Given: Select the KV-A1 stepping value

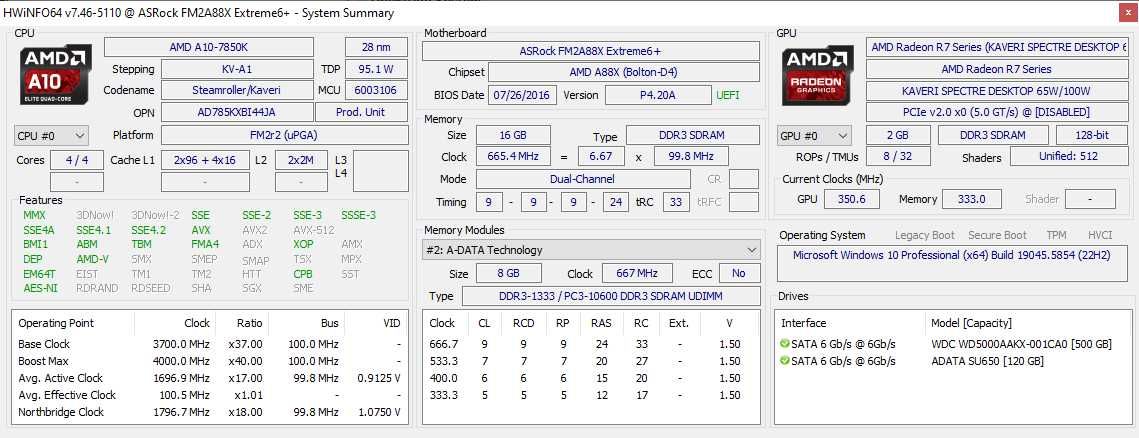Looking at the screenshot, I should click(237, 69).
